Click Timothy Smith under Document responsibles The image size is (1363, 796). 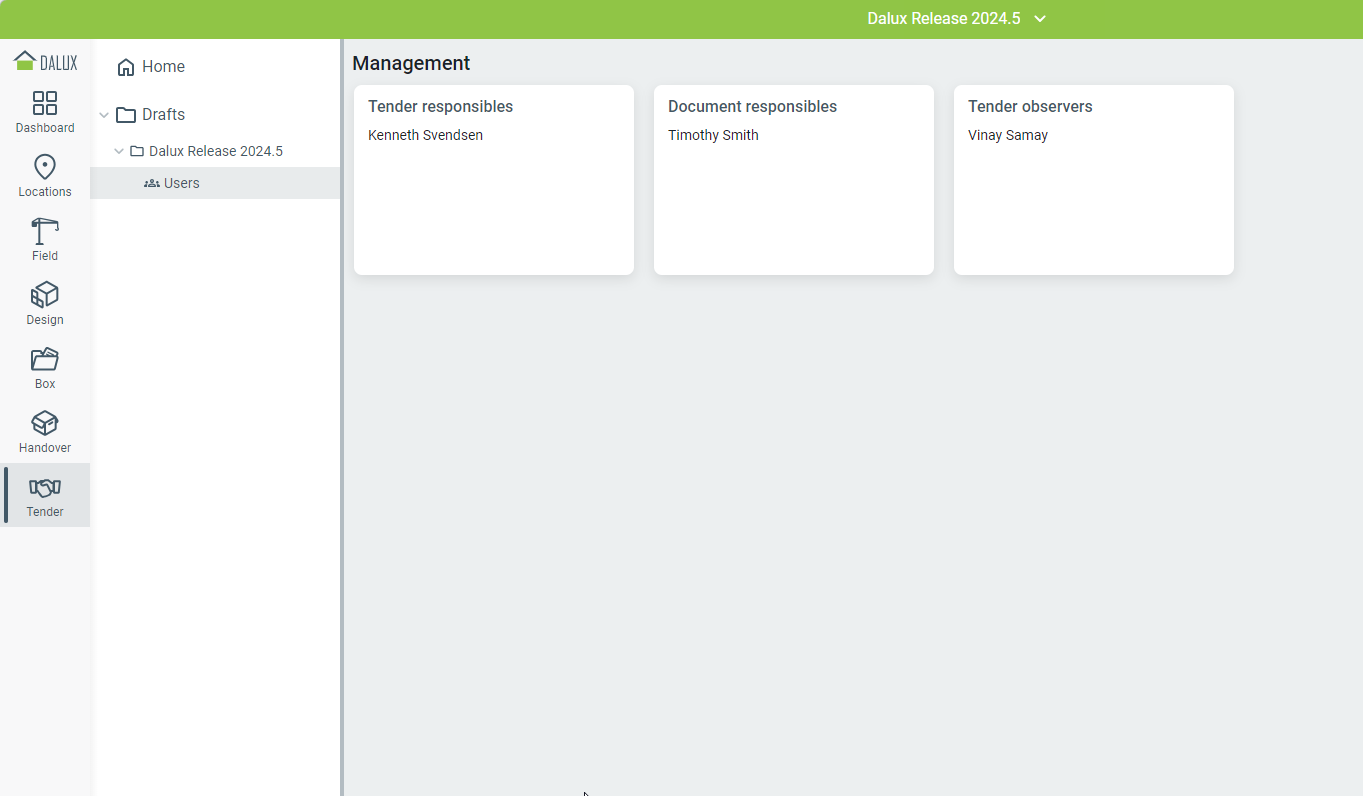[x=713, y=135]
